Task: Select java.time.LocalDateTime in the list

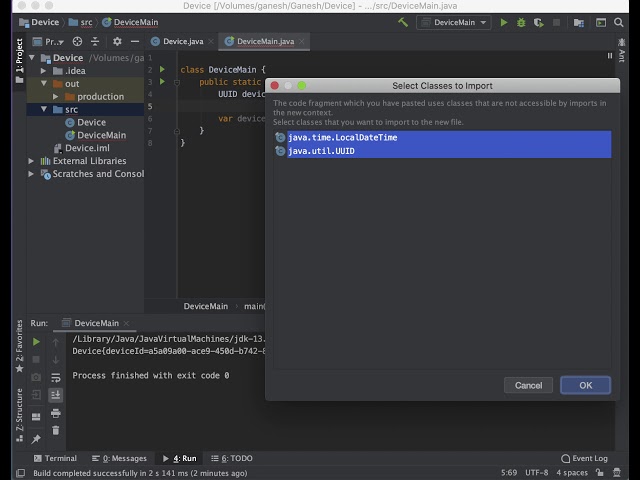Action: tap(443, 138)
